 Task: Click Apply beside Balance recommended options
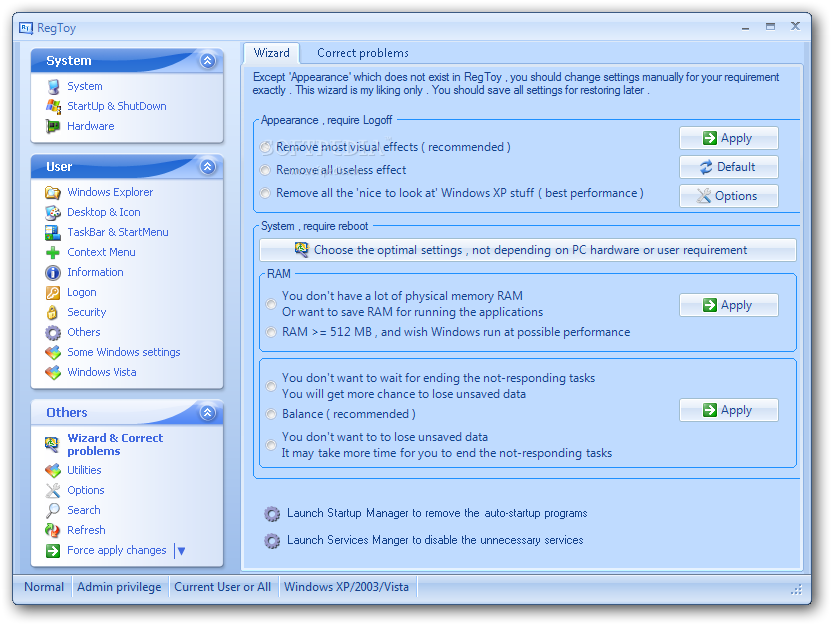coord(729,410)
